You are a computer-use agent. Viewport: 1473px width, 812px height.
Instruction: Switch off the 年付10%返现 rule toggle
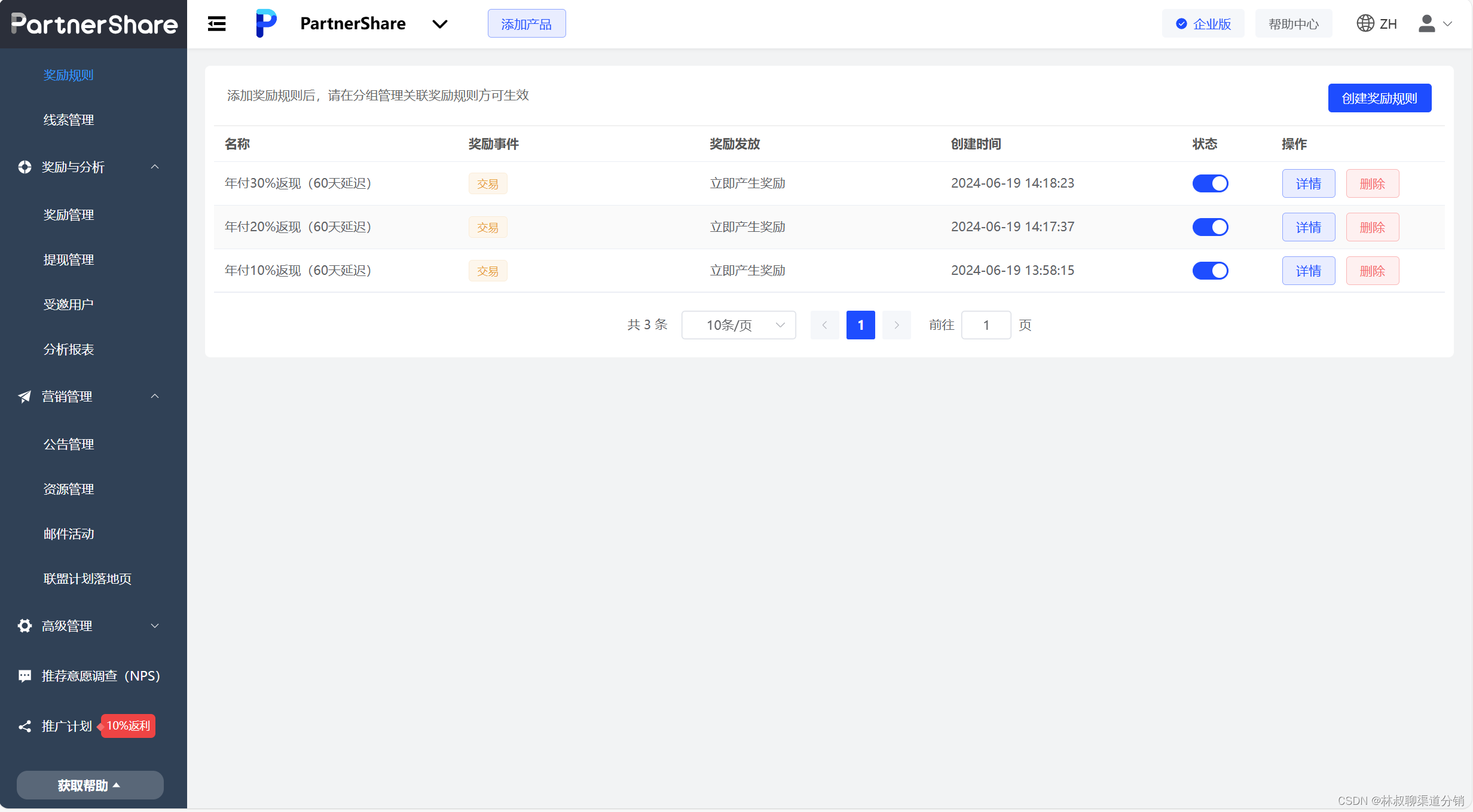[1210, 271]
